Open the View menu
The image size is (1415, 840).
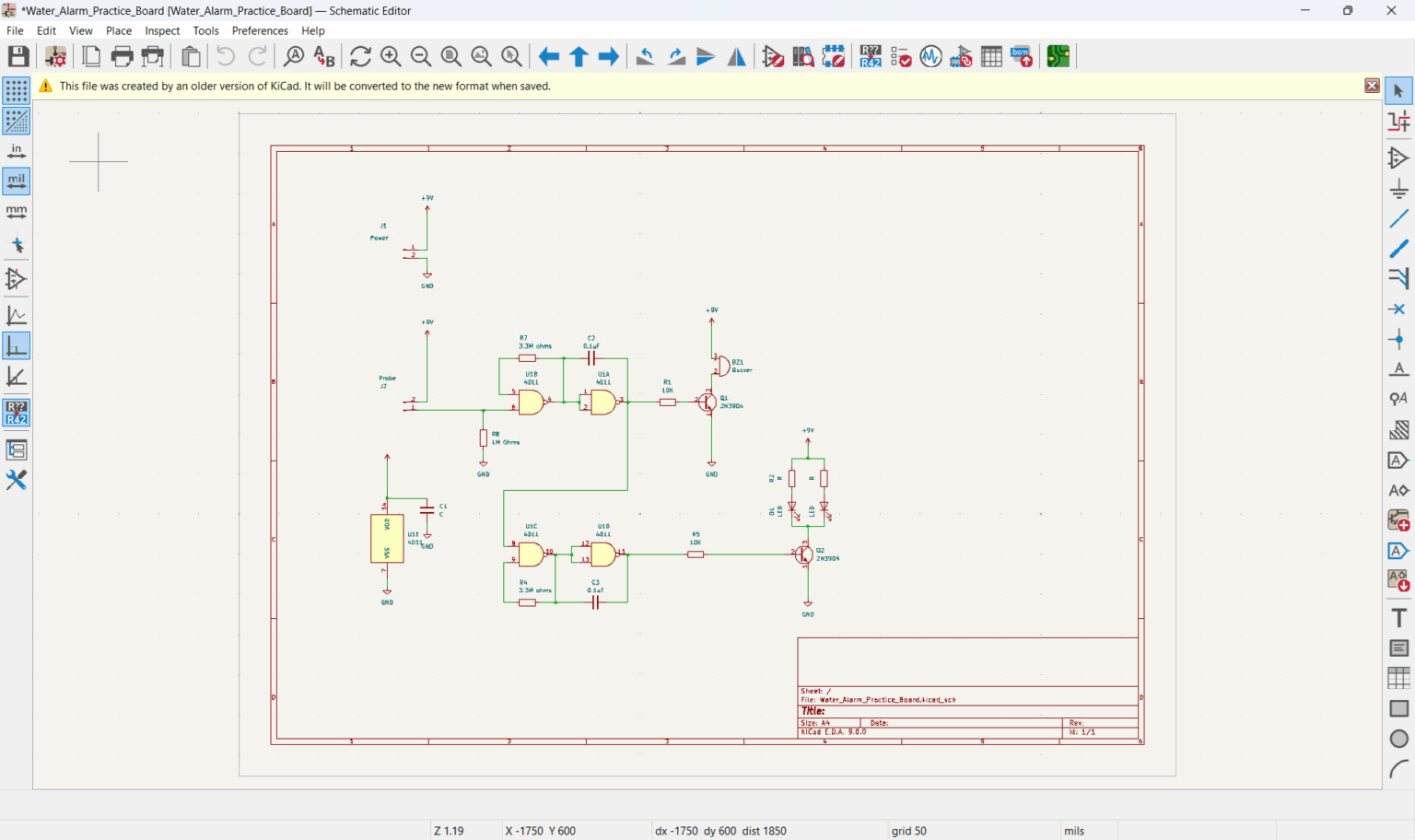pos(81,30)
